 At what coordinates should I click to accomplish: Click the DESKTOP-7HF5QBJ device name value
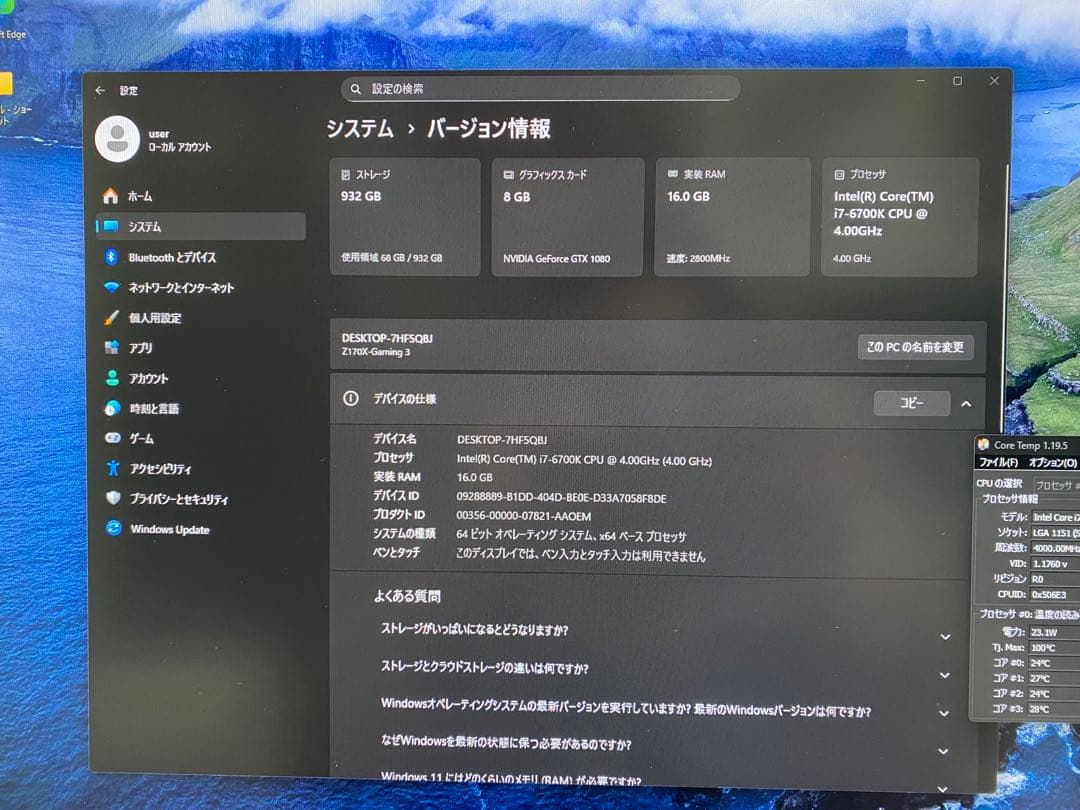tap(501, 439)
